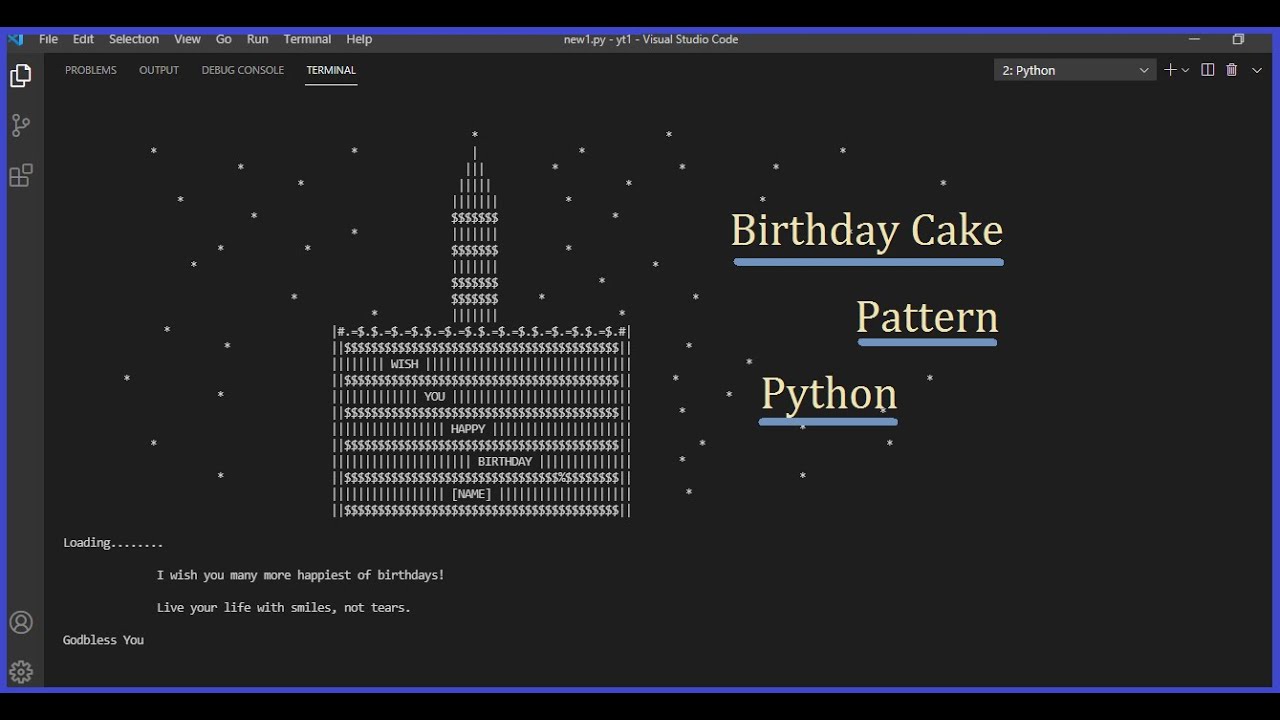The image size is (1280, 720).
Task: Click the HAPPY text in cake
Action: pos(468,429)
